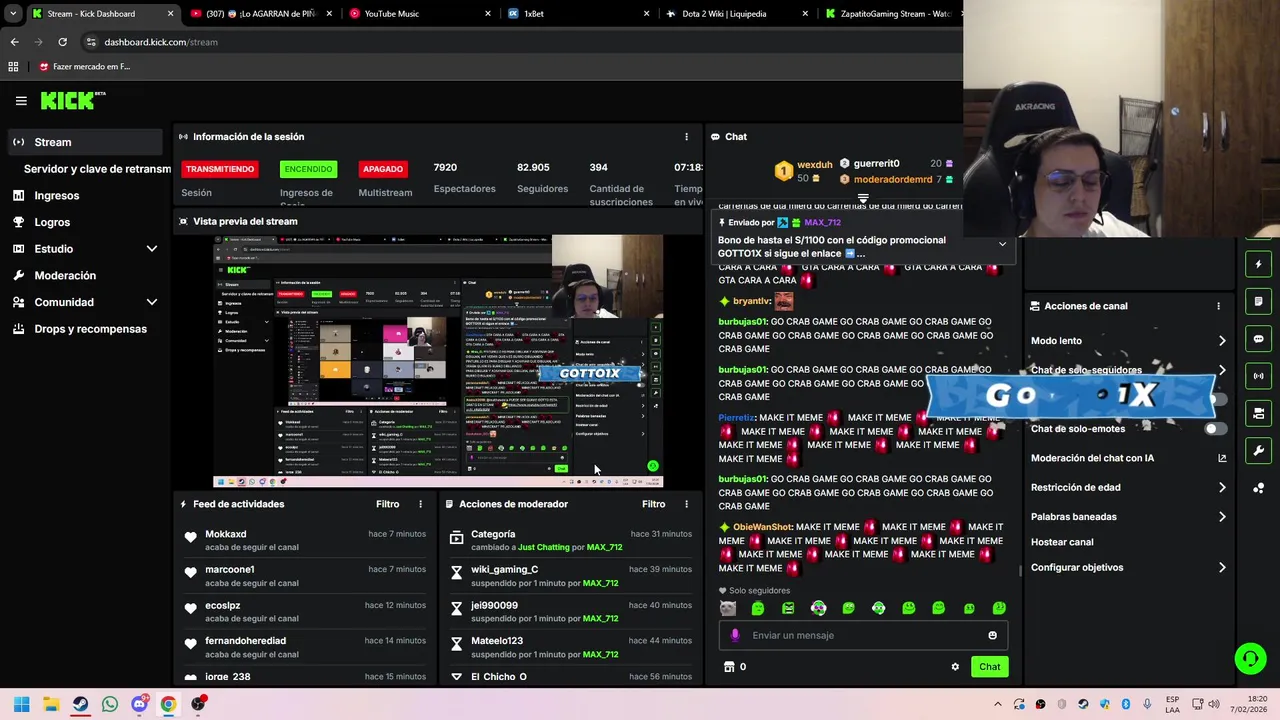The height and width of the screenshot is (720, 1280).
Task: Click the three-dots cluster sidebar icon
Action: coord(1258,488)
